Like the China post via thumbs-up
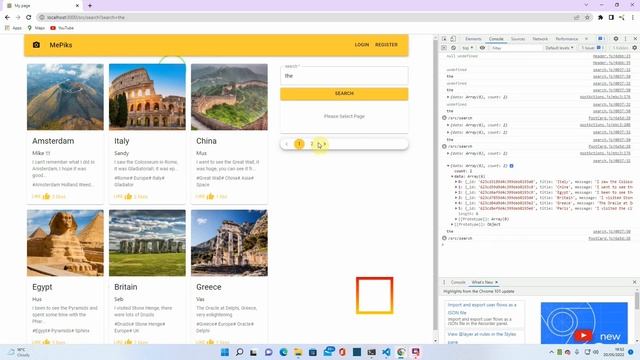This screenshot has width=640, height=360. point(210,196)
